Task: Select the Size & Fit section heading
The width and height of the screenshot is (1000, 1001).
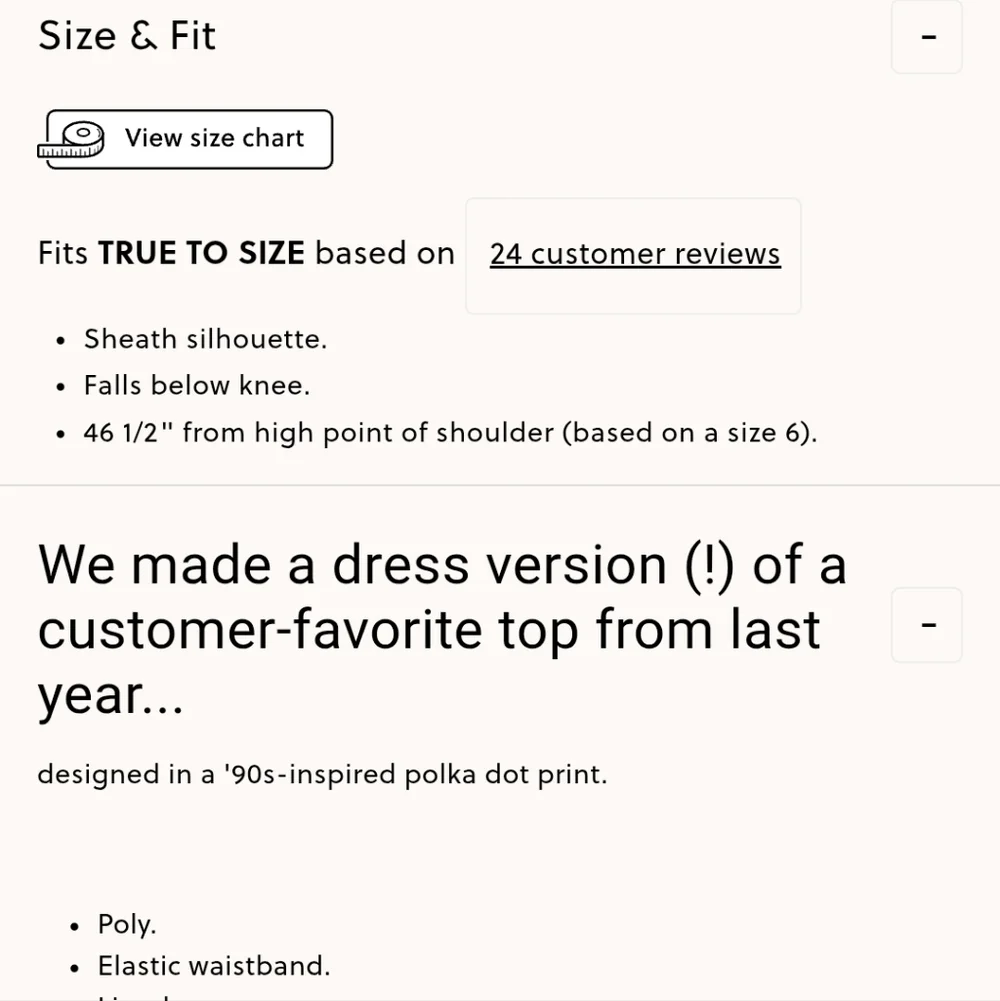Action: tap(126, 36)
